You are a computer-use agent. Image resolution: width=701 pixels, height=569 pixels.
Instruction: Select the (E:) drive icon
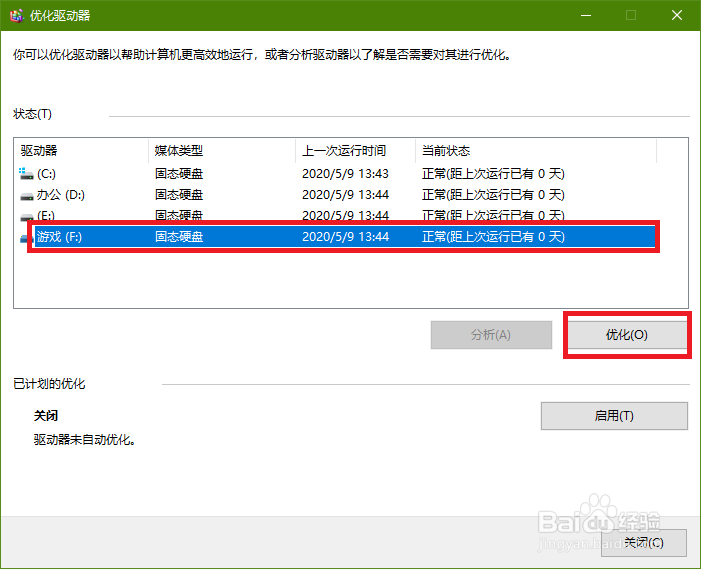click(27, 217)
